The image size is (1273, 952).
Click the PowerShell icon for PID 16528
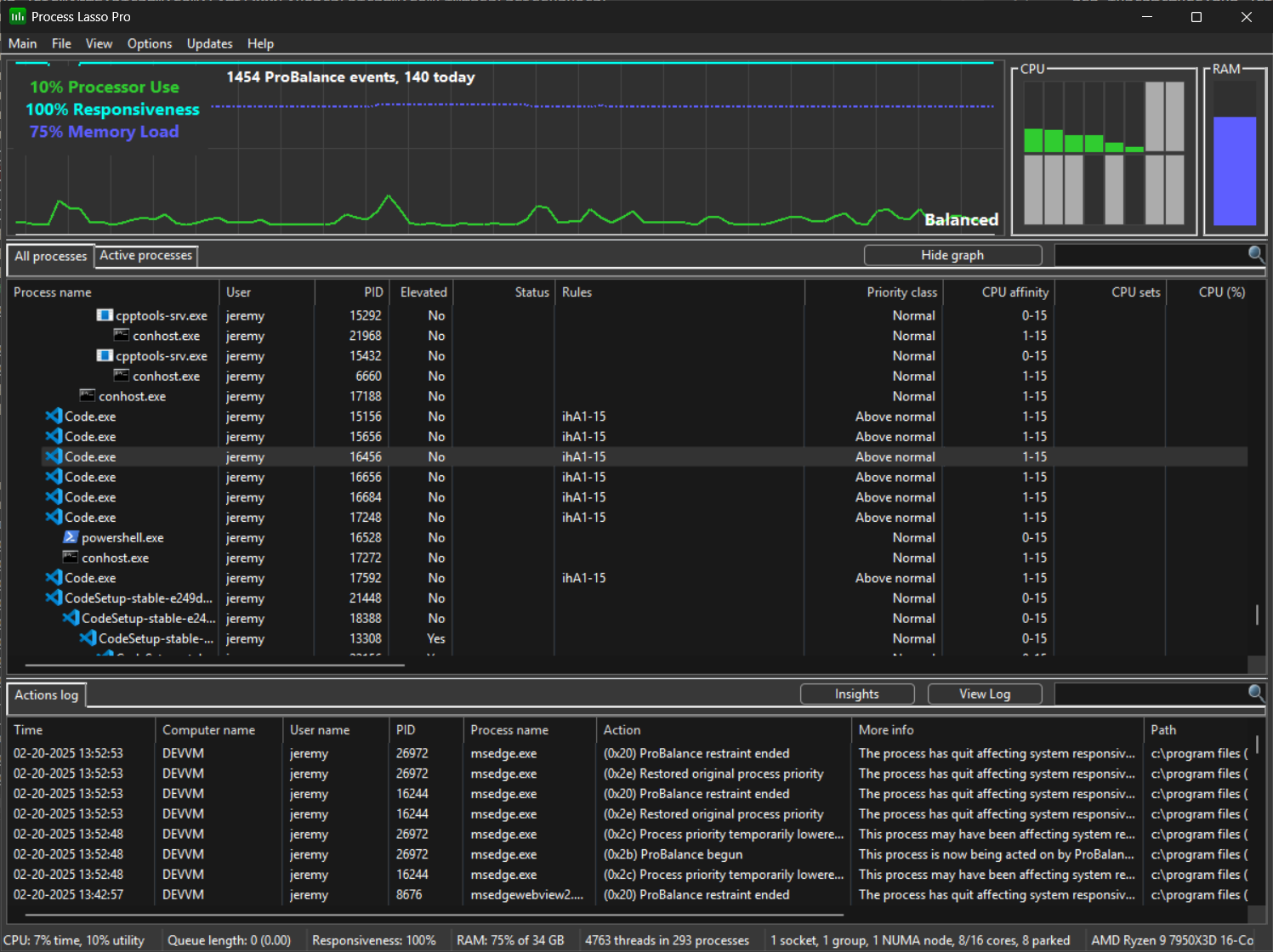coord(71,537)
